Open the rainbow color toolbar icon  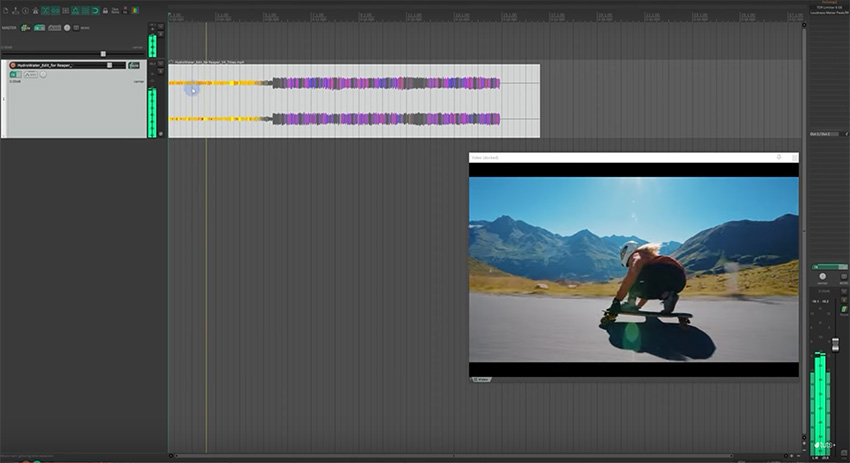tap(135, 10)
